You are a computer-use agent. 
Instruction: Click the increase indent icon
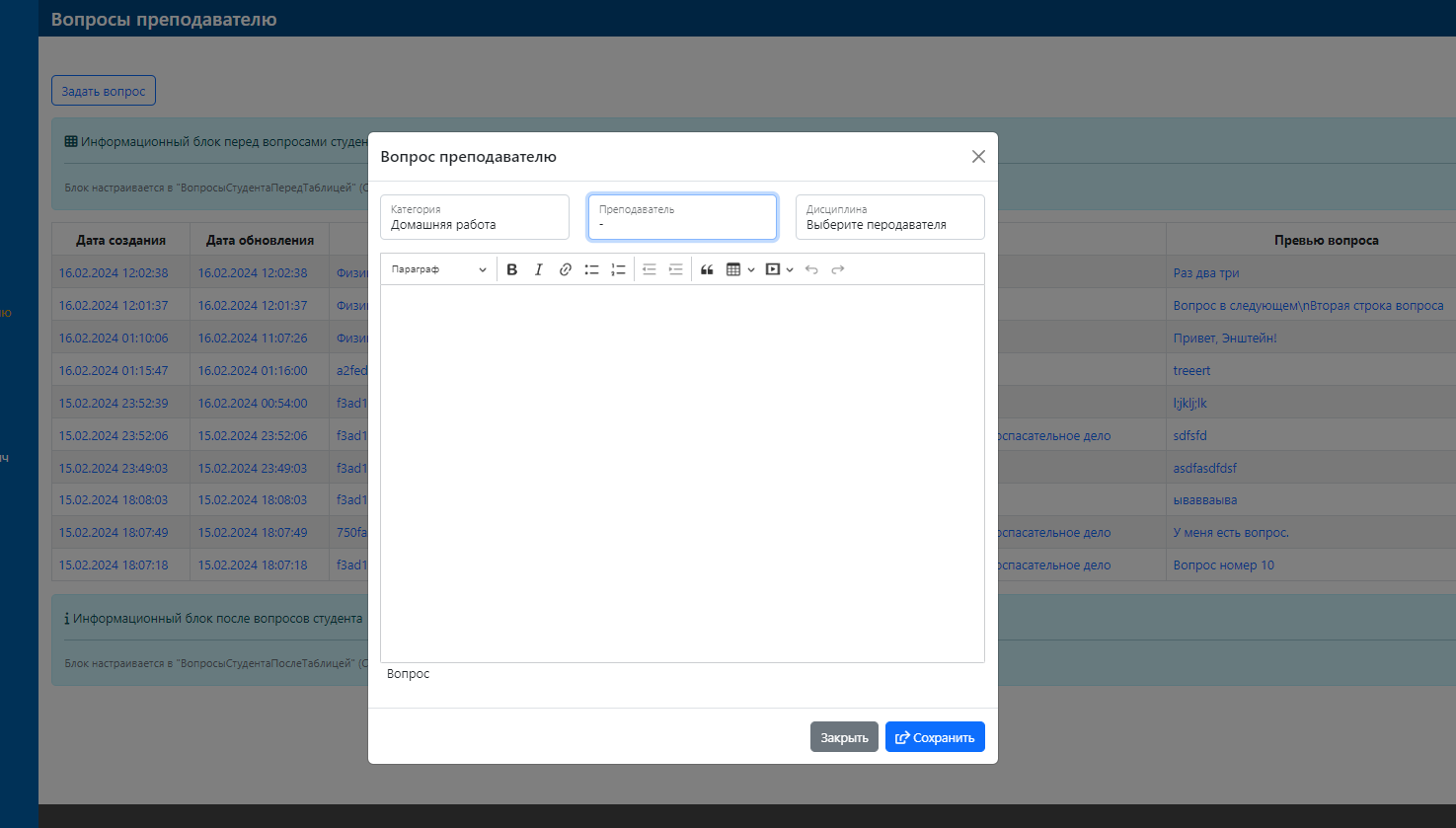675,269
